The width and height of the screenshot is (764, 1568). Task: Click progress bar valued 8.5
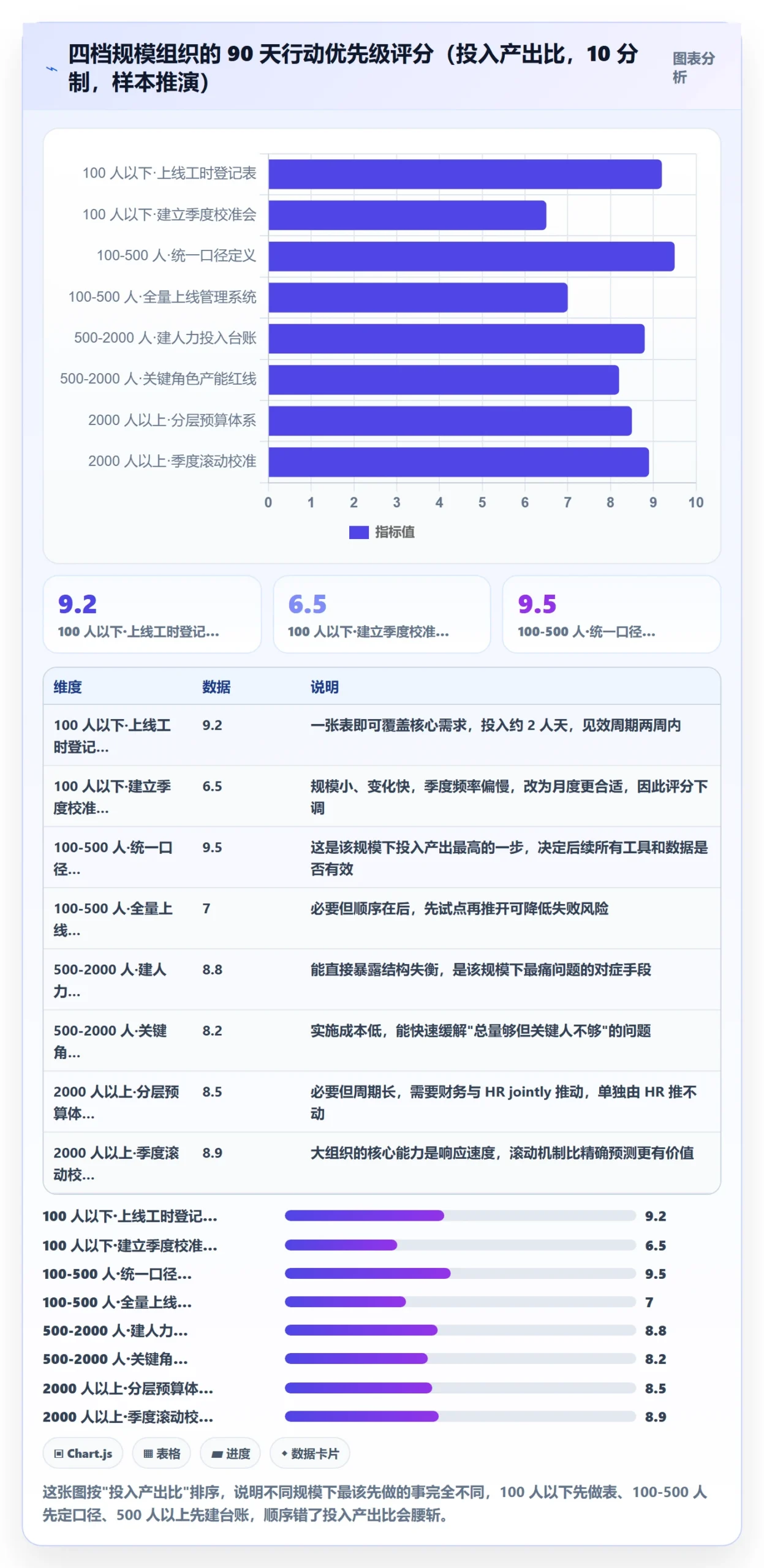[x=460, y=1387]
